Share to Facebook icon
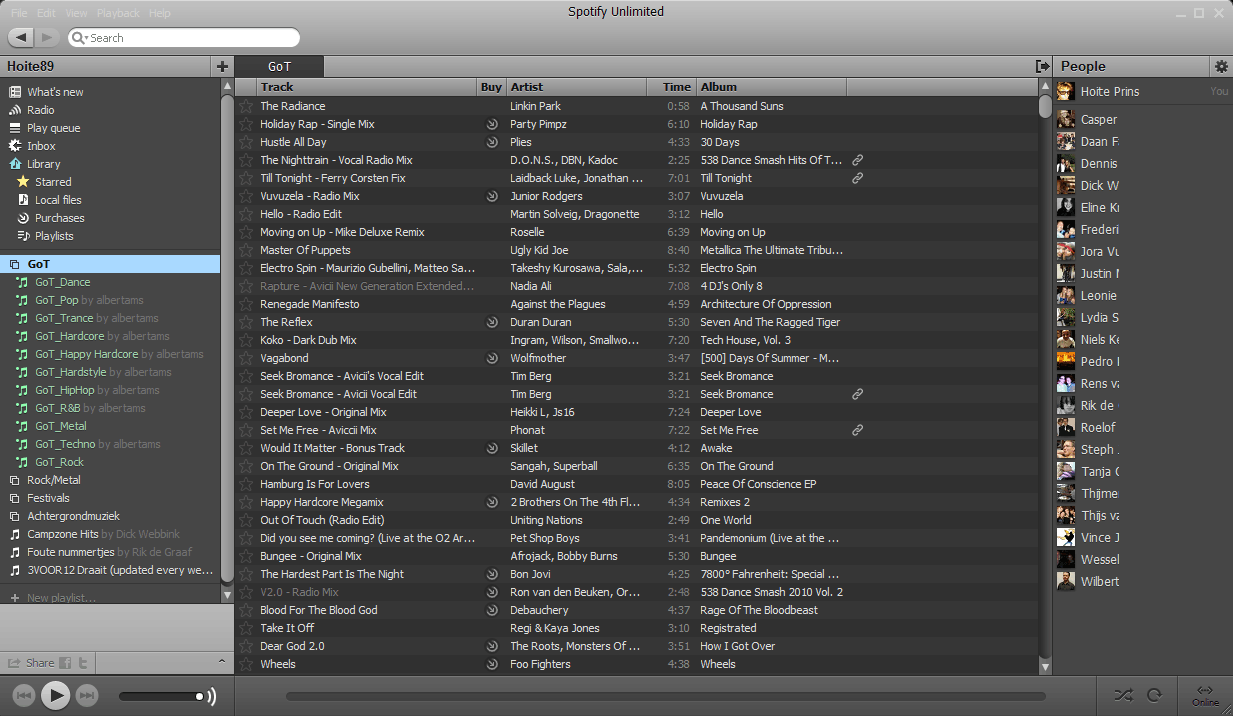The width and height of the screenshot is (1233, 716). 65,662
